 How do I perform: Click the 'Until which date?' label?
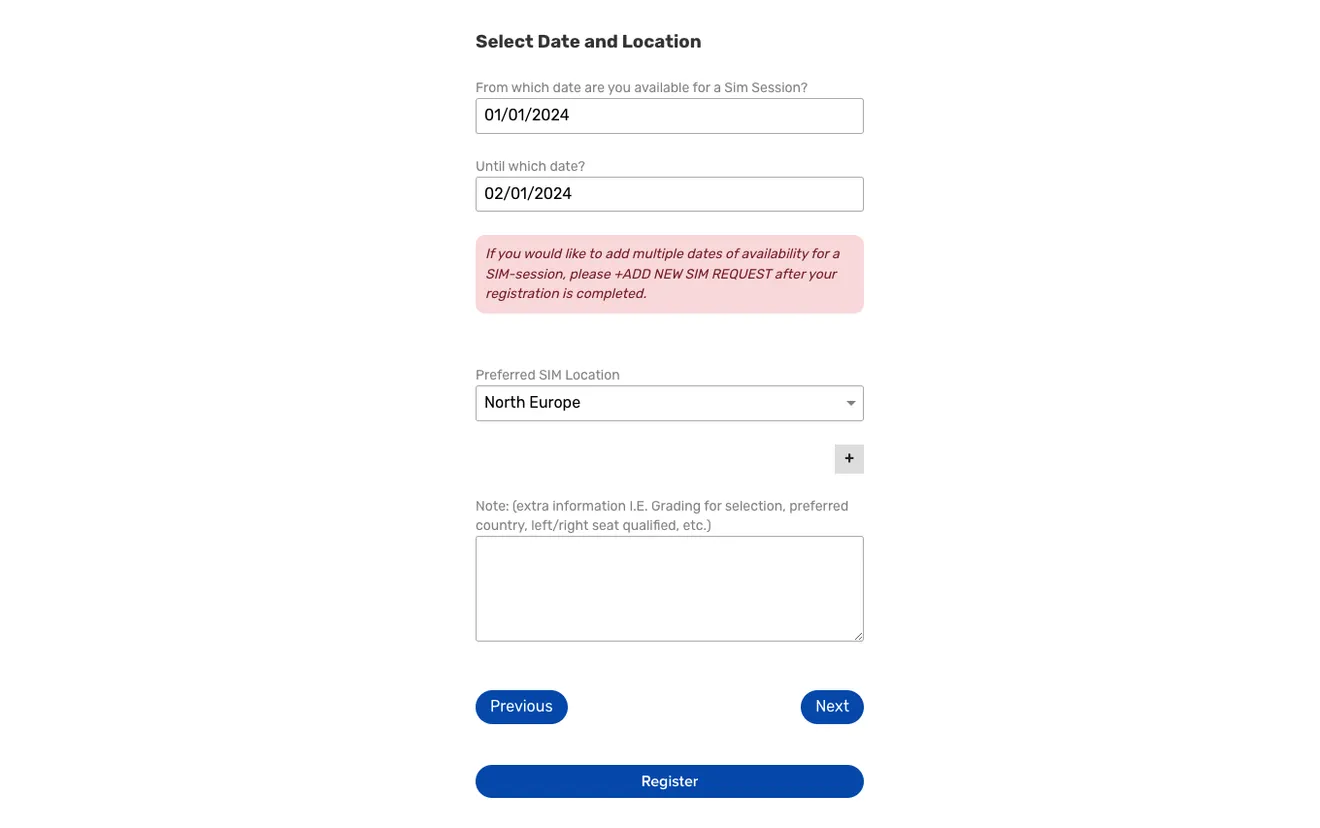tap(530, 166)
